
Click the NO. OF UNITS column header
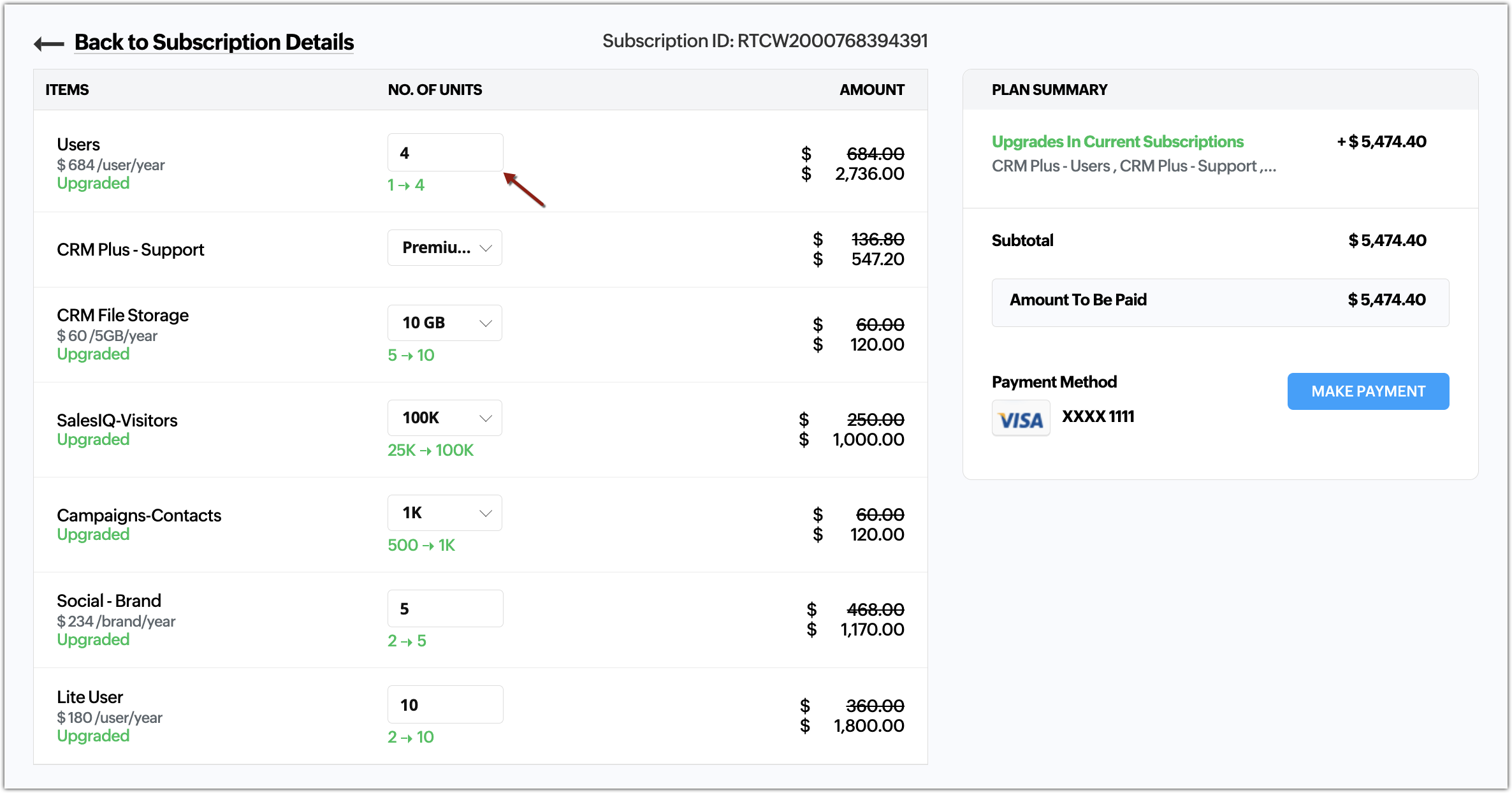pos(435,90)
